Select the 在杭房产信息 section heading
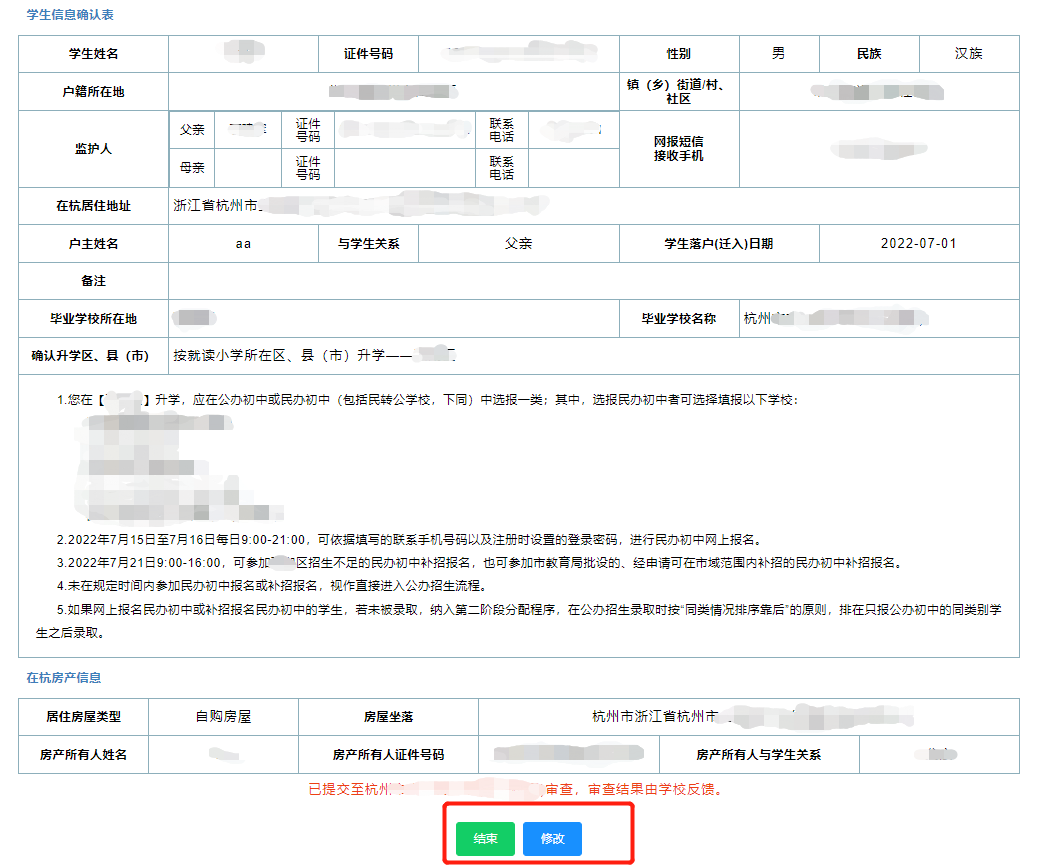 pyautogui.click(x=63, y=678)
